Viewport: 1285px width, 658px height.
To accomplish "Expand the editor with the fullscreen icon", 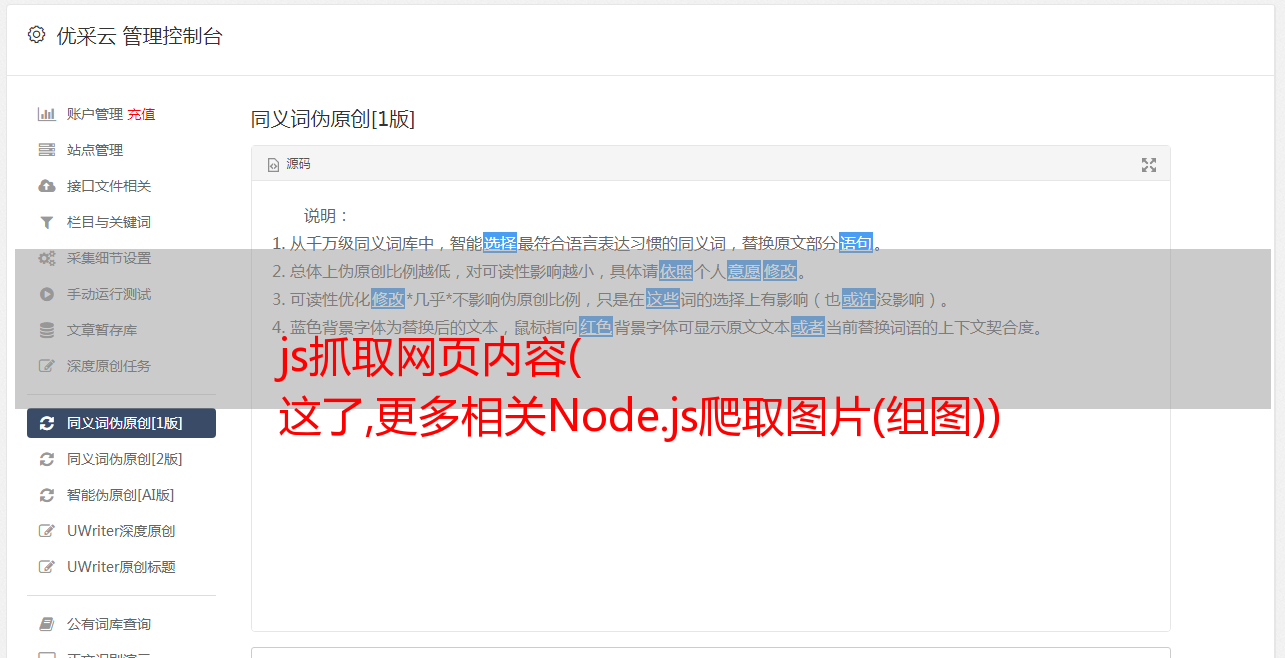I will pyautogui.click(x=1149, y=165).
